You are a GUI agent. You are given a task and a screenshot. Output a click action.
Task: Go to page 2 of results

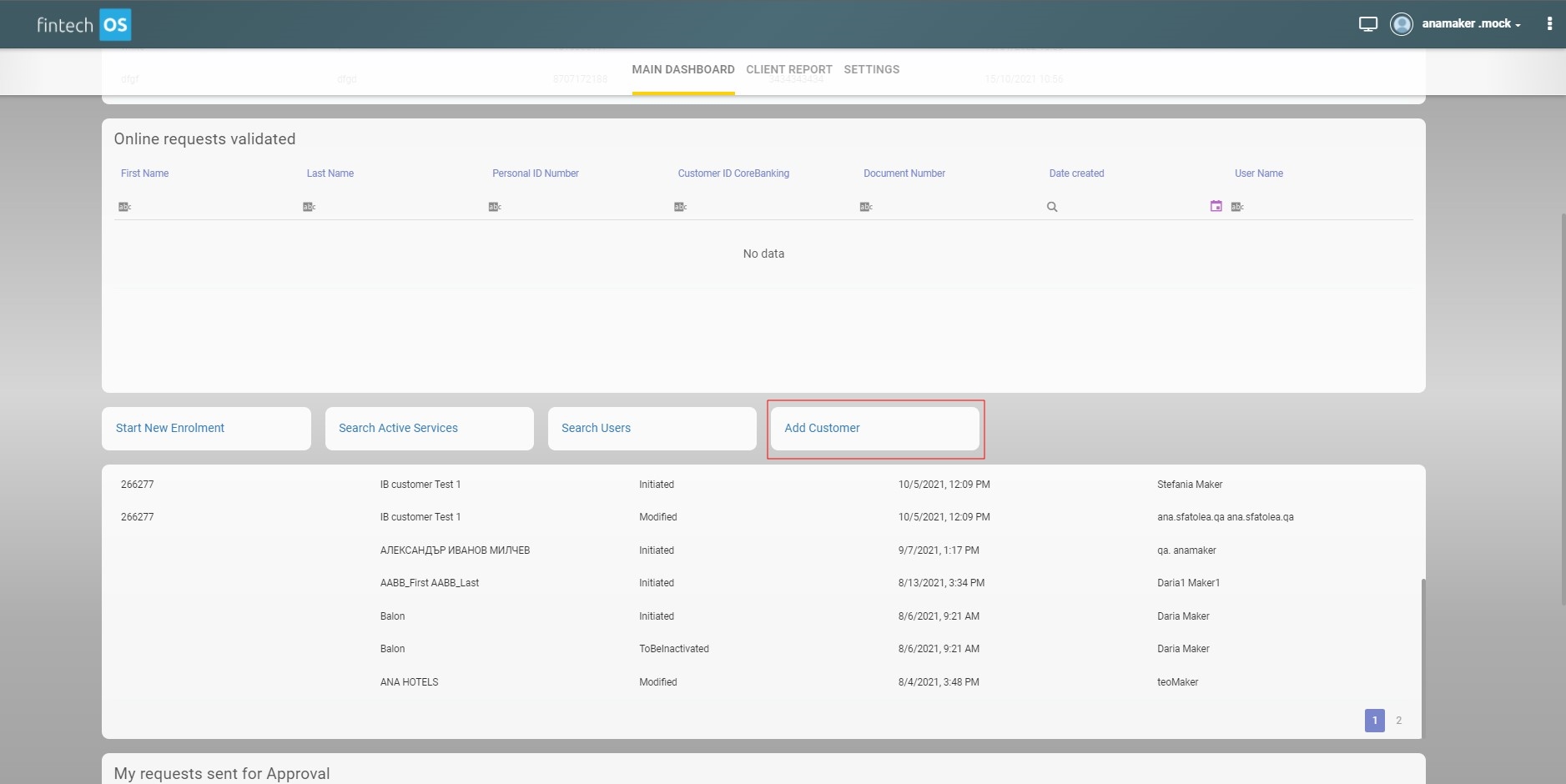coord(1398,721)
